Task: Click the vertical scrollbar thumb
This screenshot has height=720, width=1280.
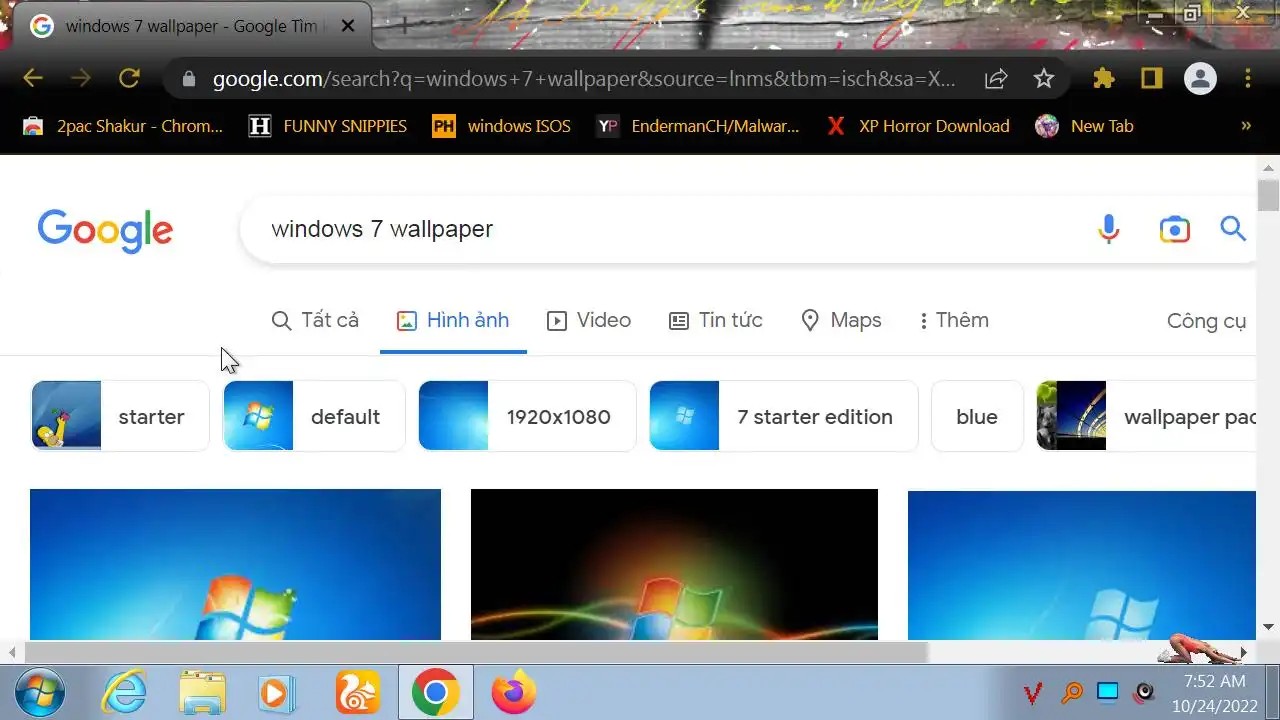Action: pos(1268,196)
